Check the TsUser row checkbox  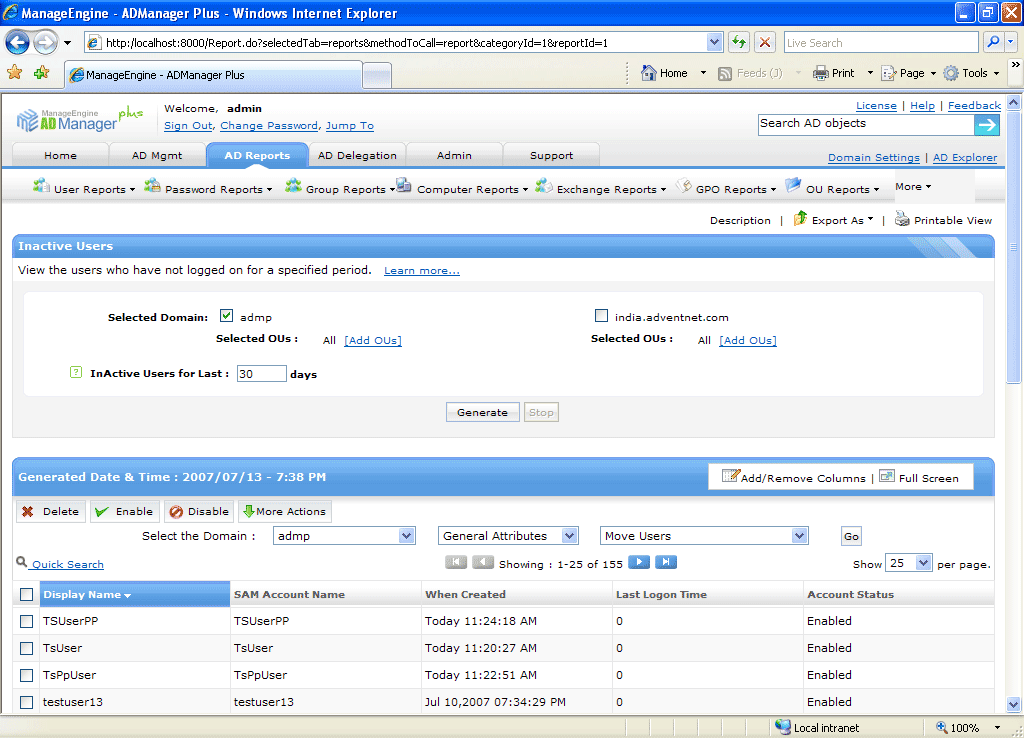point(26,648)
